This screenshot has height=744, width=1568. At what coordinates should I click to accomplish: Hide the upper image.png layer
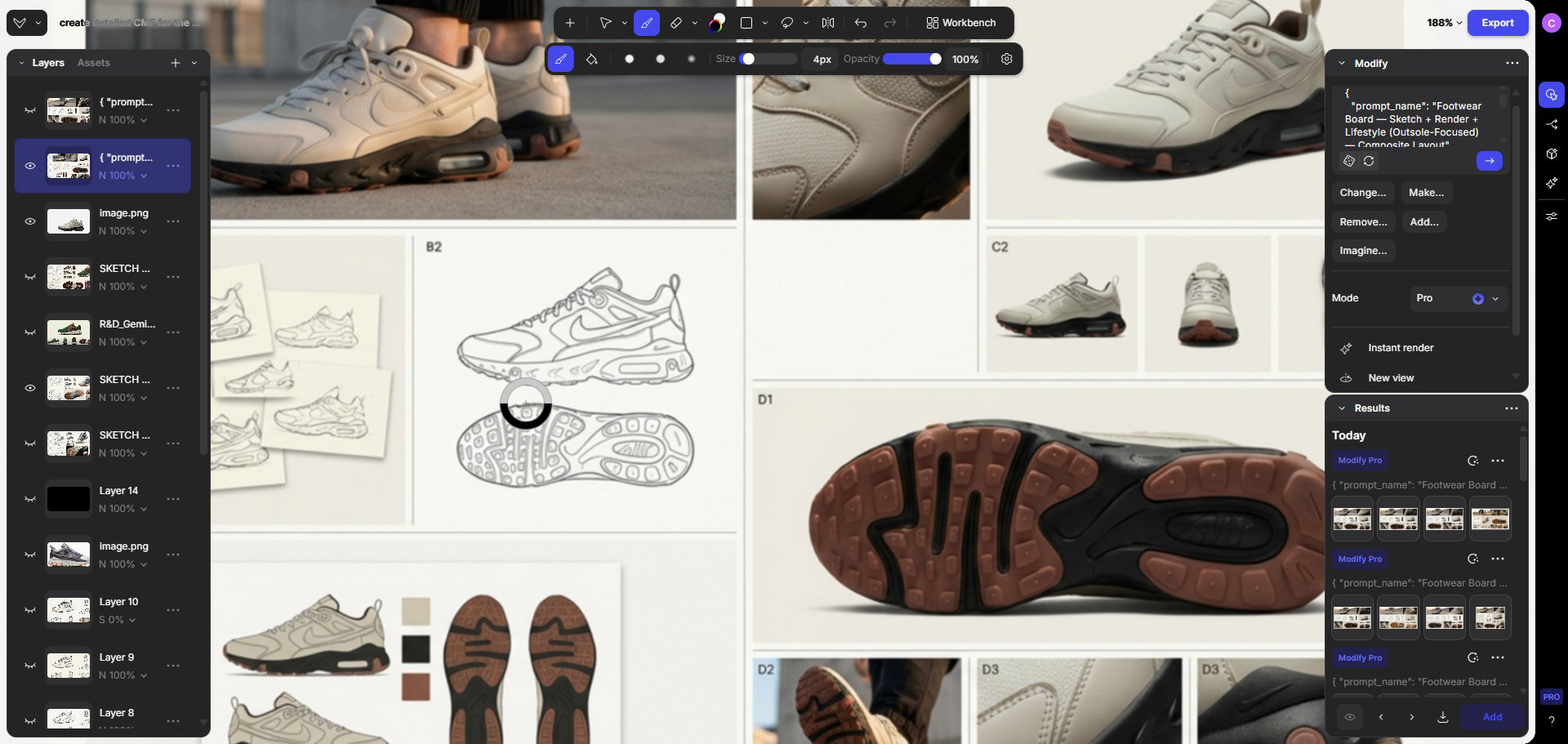coord(30,221)
